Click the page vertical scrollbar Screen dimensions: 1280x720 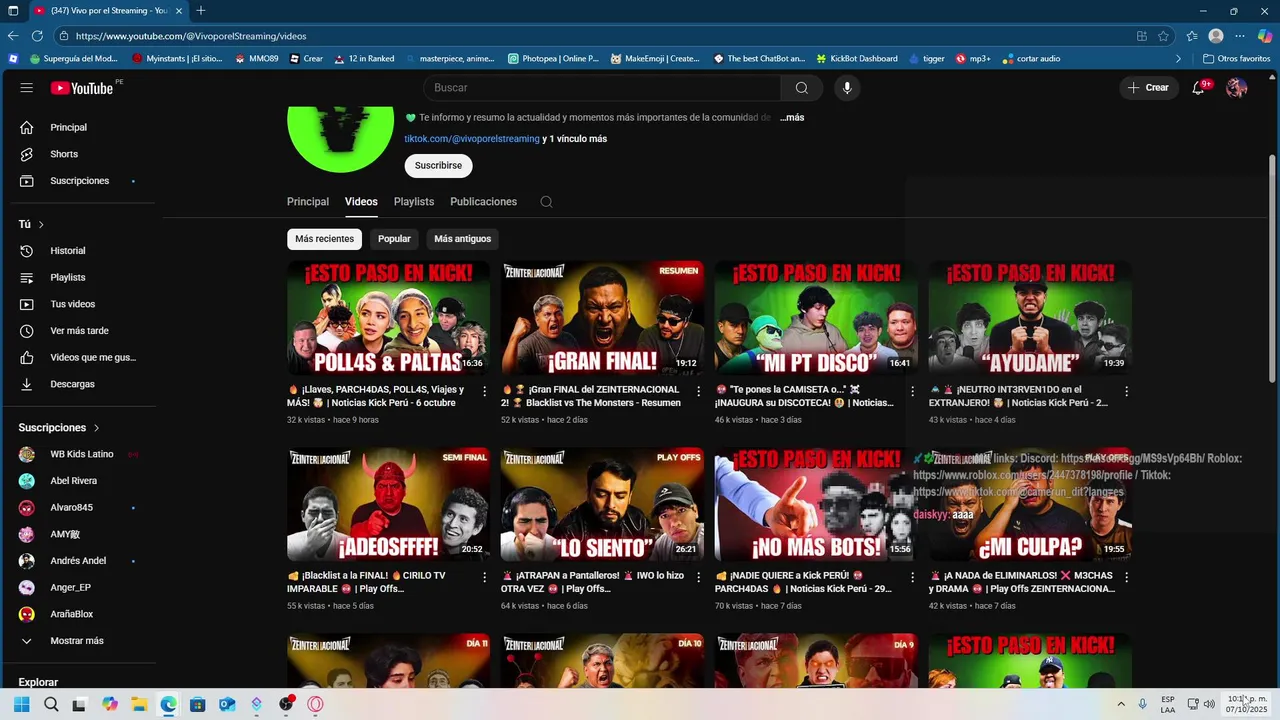pos(1272,268)
